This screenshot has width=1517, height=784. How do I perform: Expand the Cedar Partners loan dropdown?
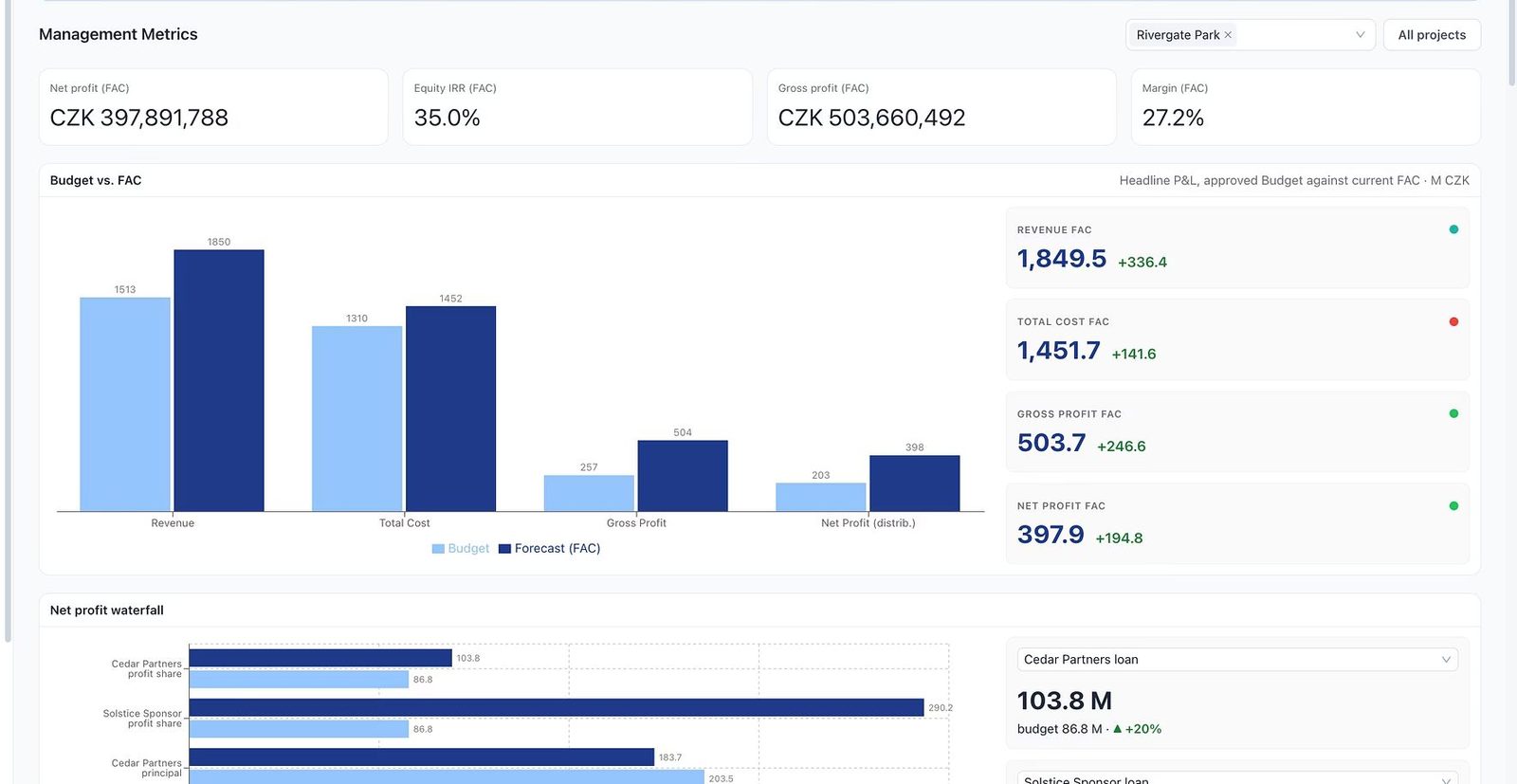click(x=1237, y=660)
